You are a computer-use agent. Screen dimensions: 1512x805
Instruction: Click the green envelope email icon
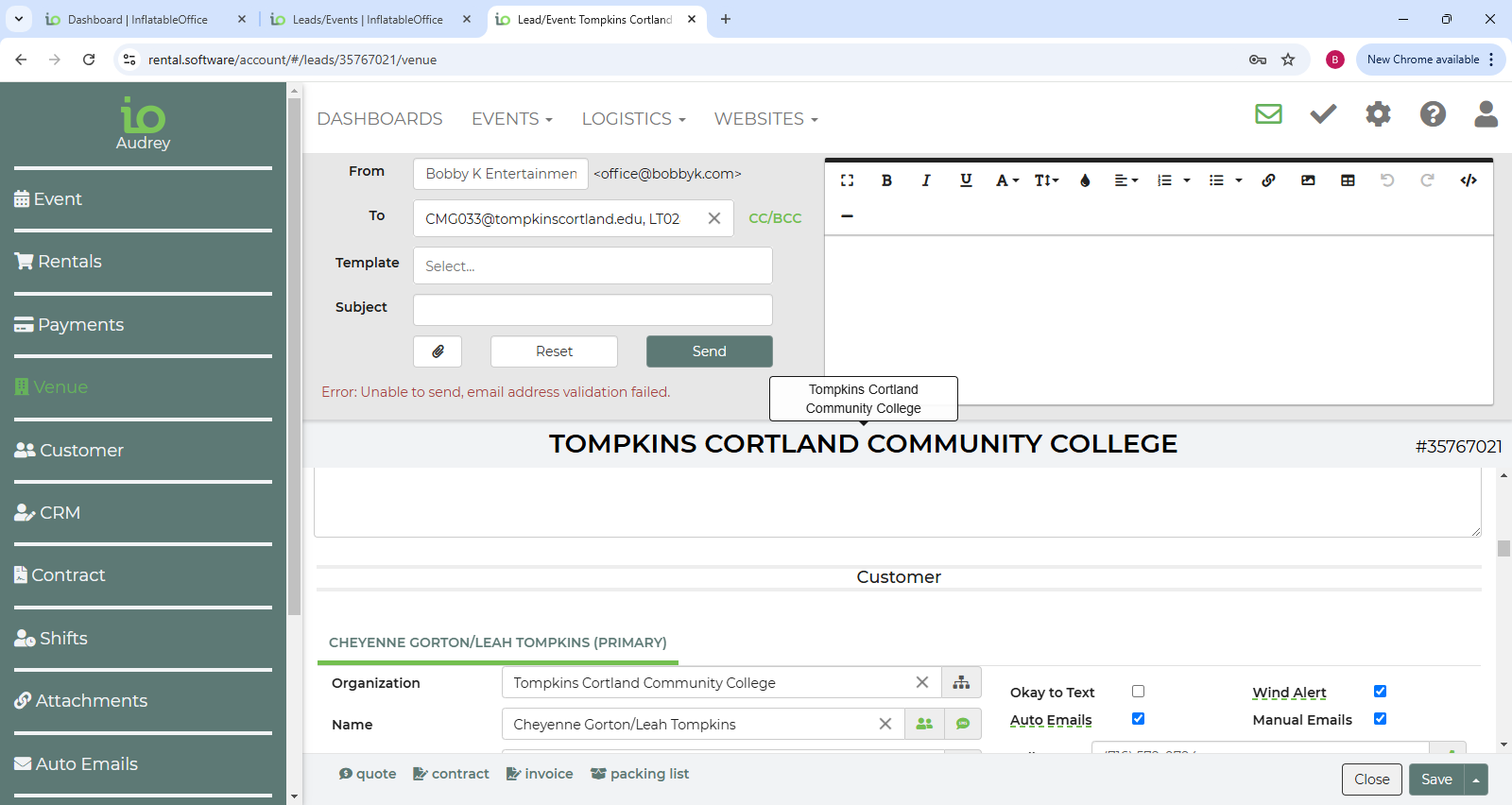point(1268,114)
